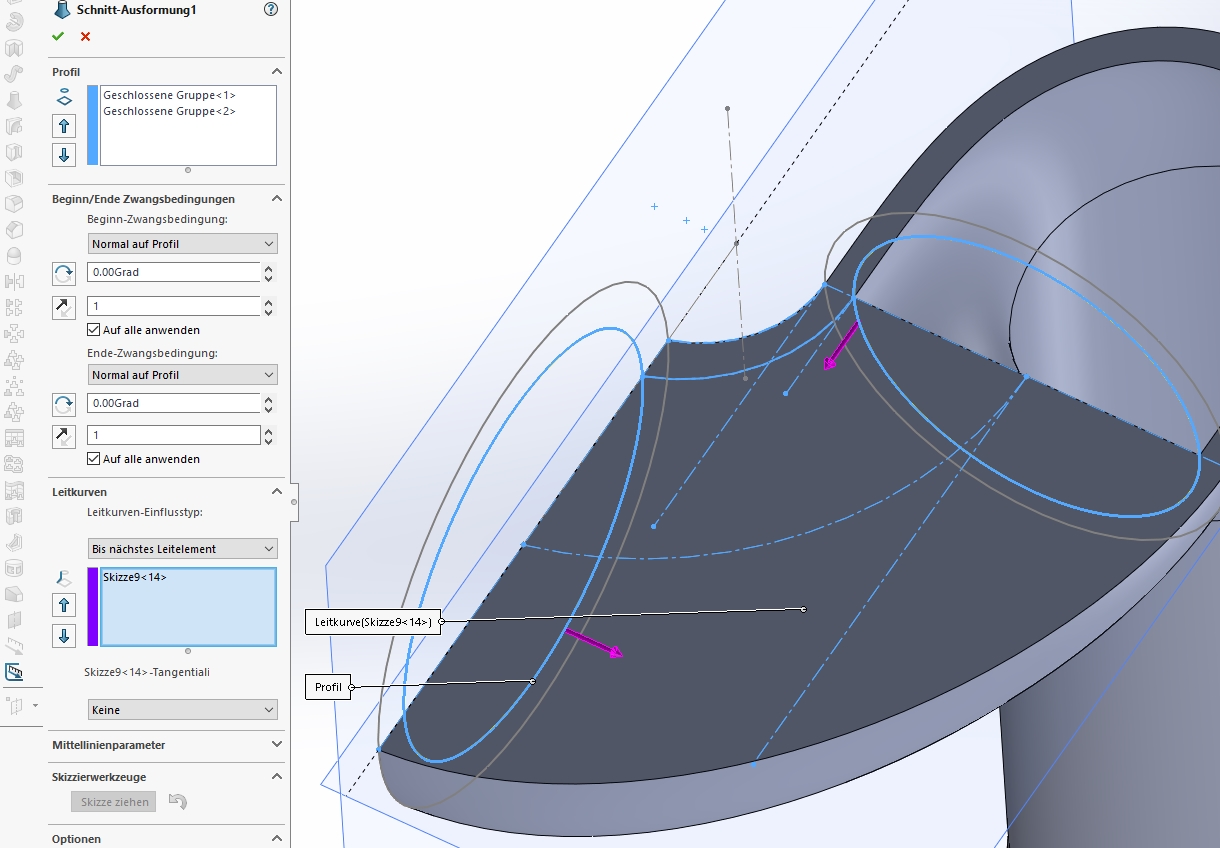Move guide curve up arrow button
This screenshot has width=1220, height=848.
click(x=64, y=605)
